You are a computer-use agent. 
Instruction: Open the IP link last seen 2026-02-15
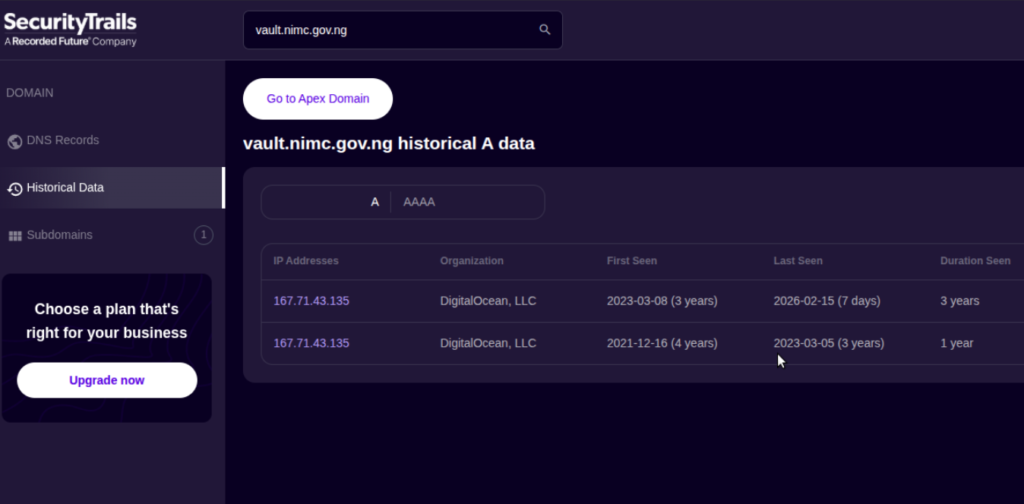click(311, 301)
